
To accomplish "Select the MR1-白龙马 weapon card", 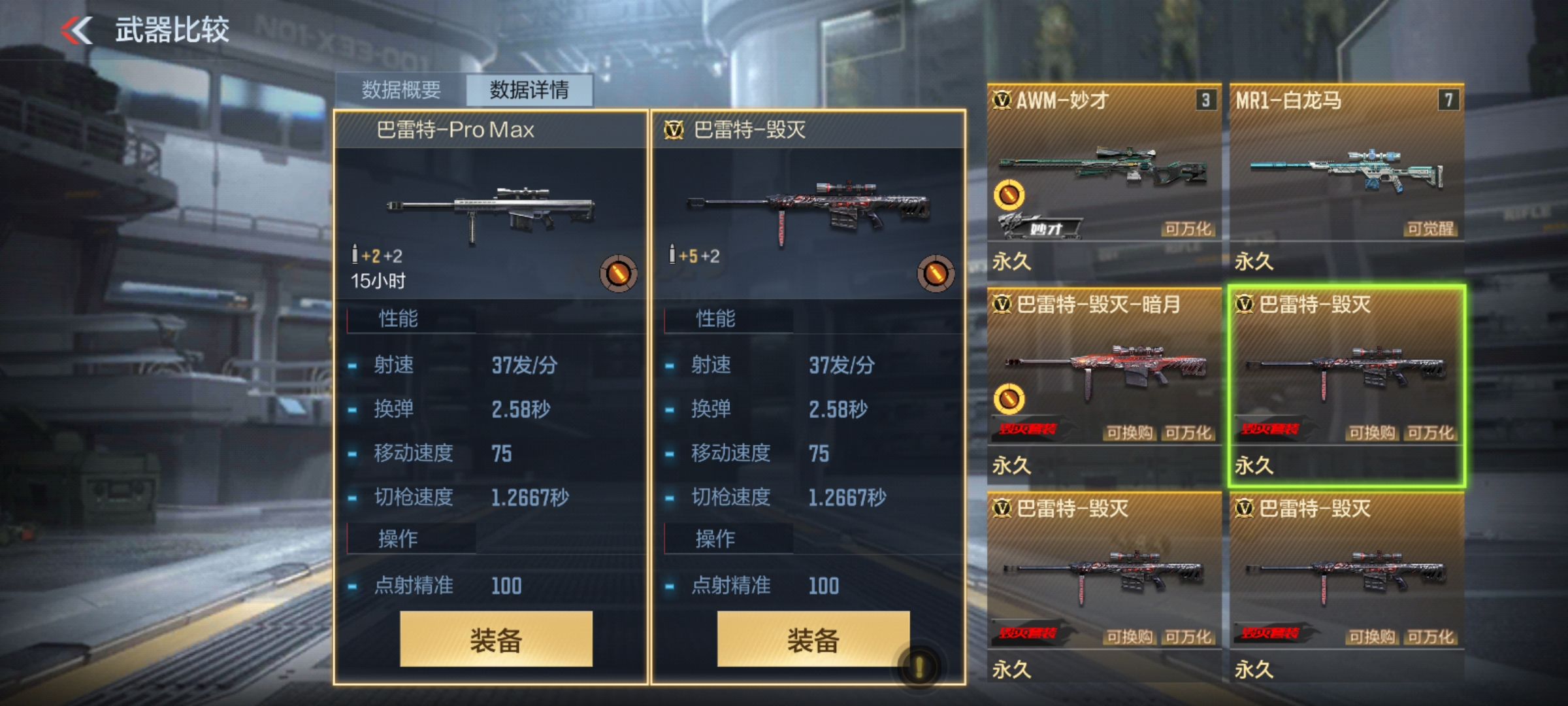I will (1347, 181).
